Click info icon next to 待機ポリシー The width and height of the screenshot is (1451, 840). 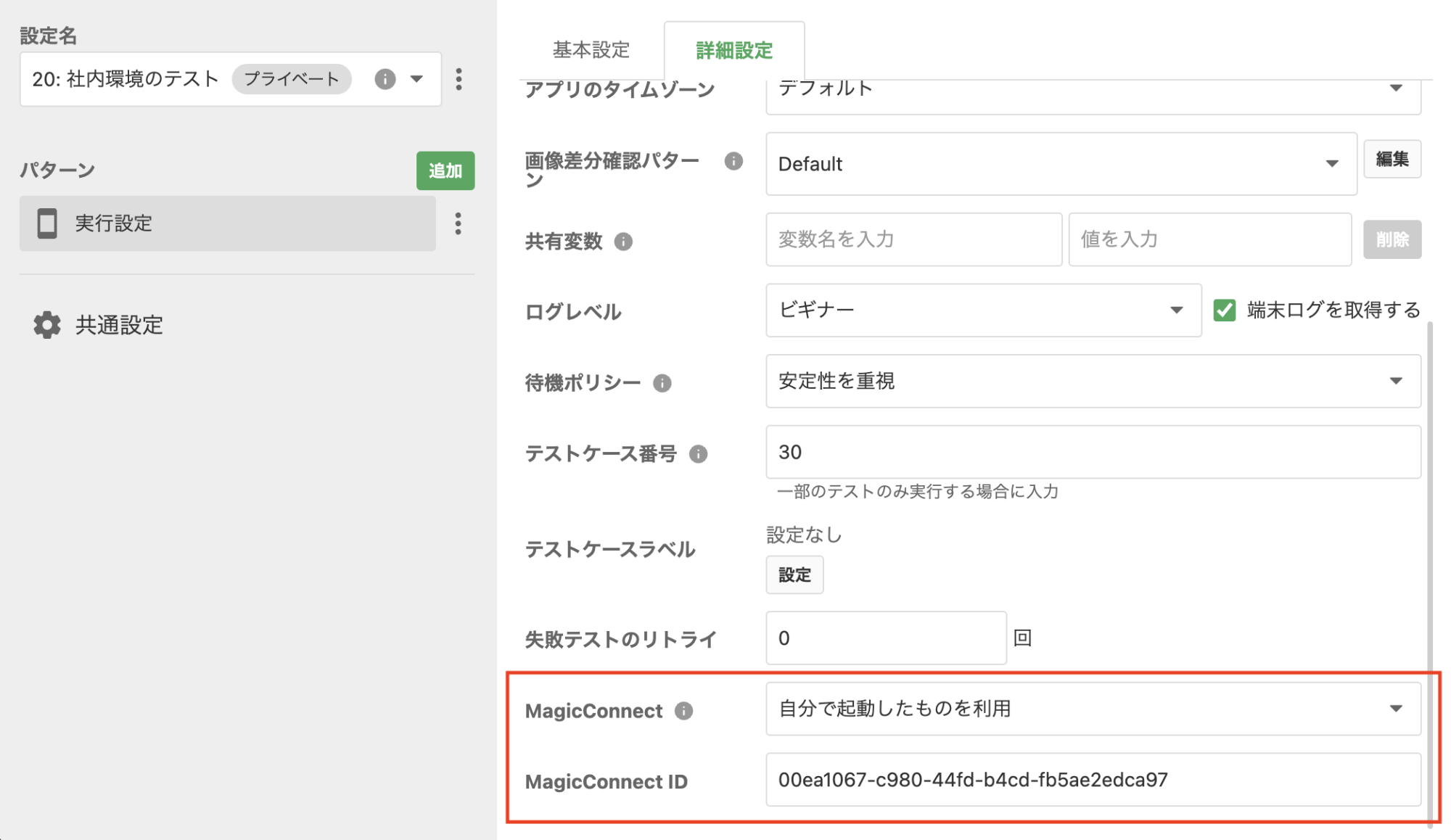pyautogui.click(x=662, y=383)
